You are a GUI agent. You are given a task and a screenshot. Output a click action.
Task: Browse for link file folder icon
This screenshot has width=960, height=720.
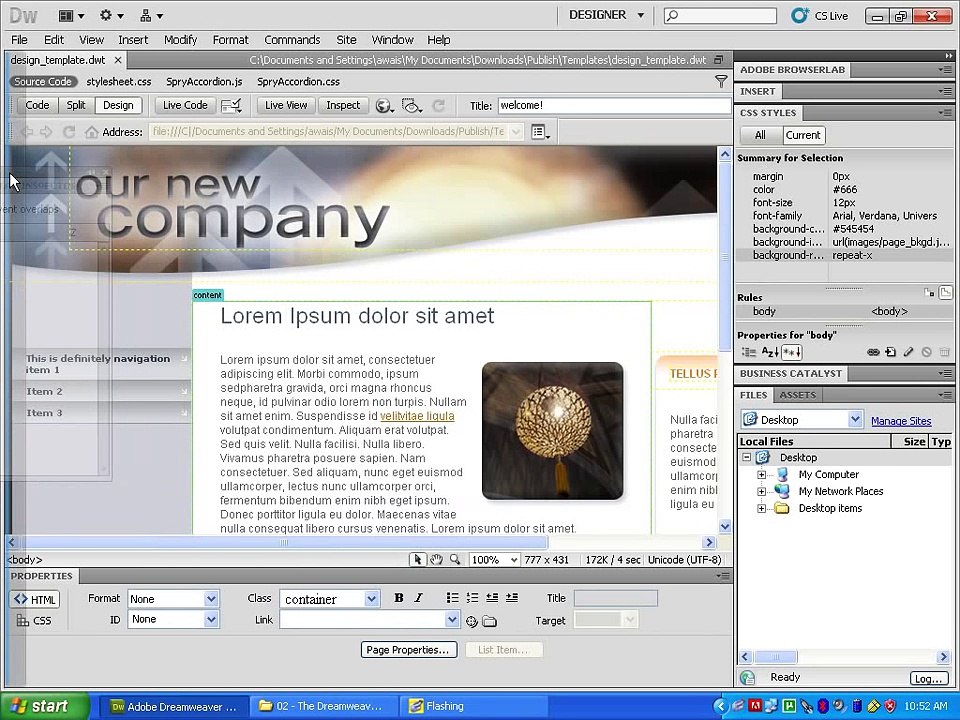pyautogui.click(x=489, y=621)
